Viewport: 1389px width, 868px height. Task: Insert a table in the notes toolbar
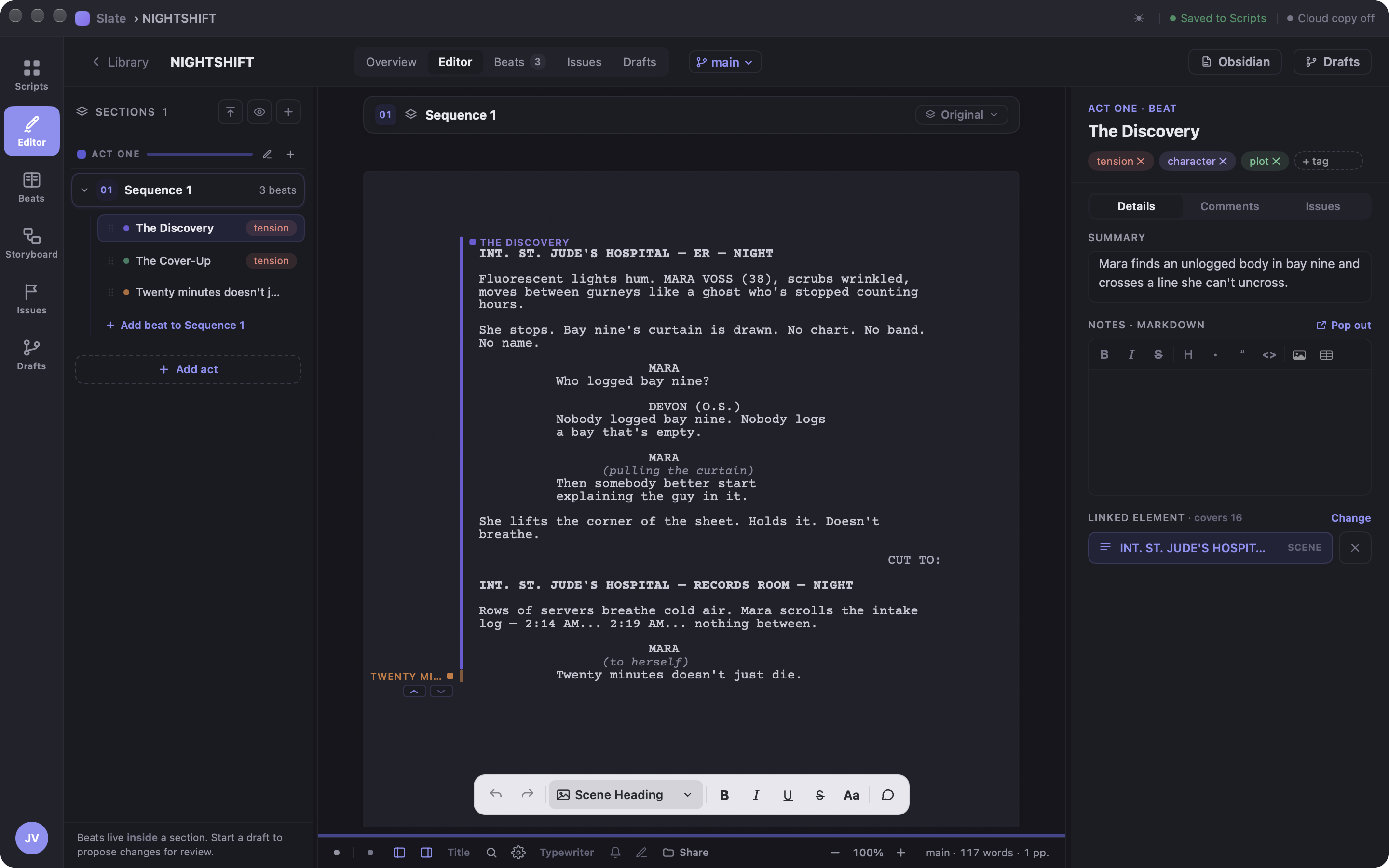(x=1326, y=355)
